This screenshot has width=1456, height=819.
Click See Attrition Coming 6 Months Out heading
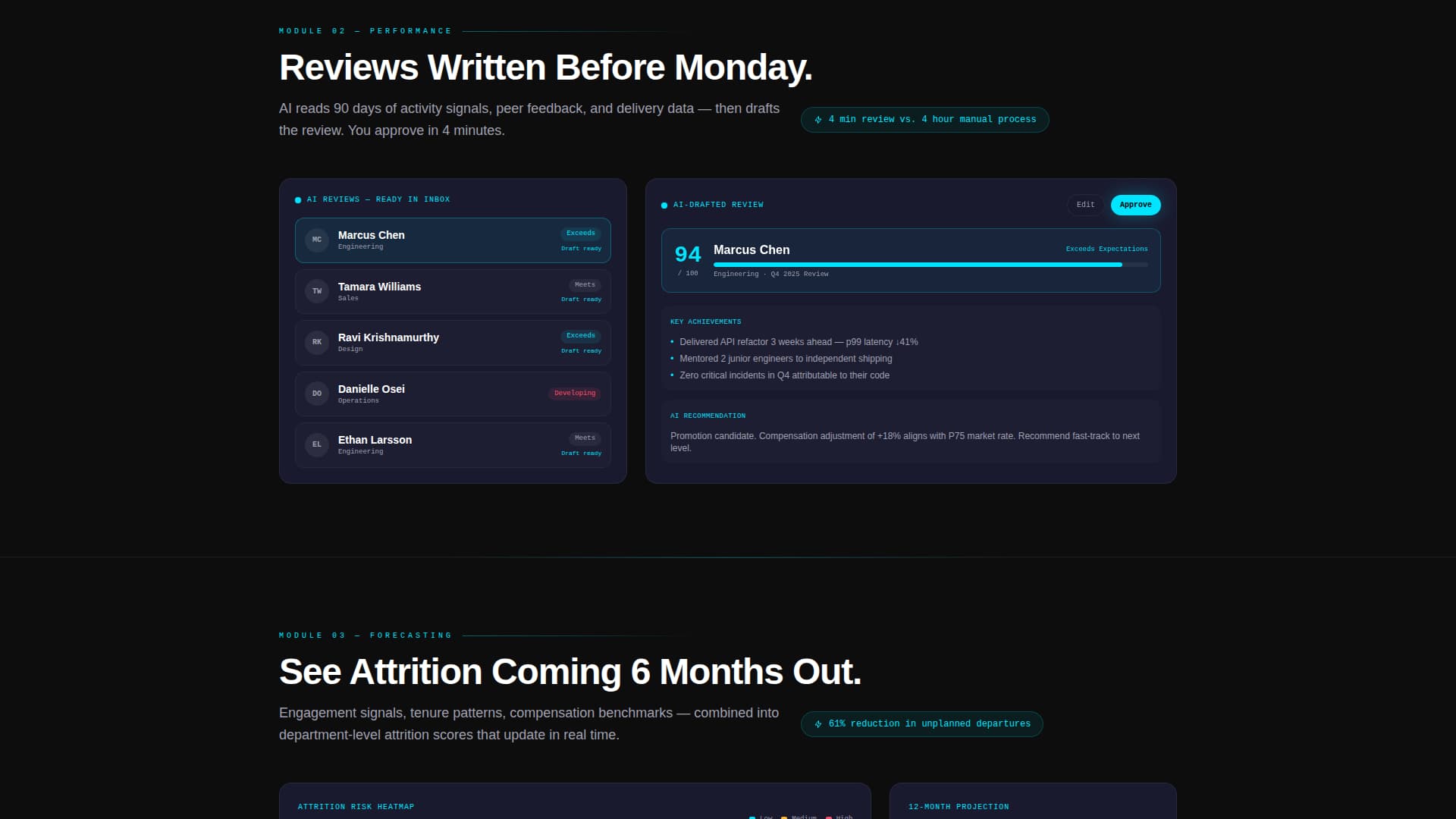(570, 672)
